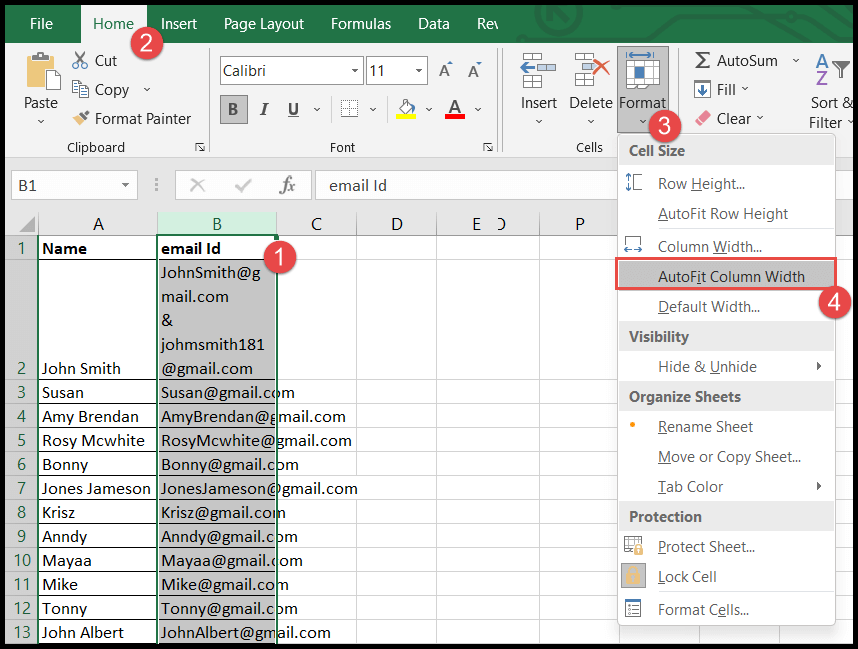Open the Clipboard dialog launcher

click(x=200, y=147)
